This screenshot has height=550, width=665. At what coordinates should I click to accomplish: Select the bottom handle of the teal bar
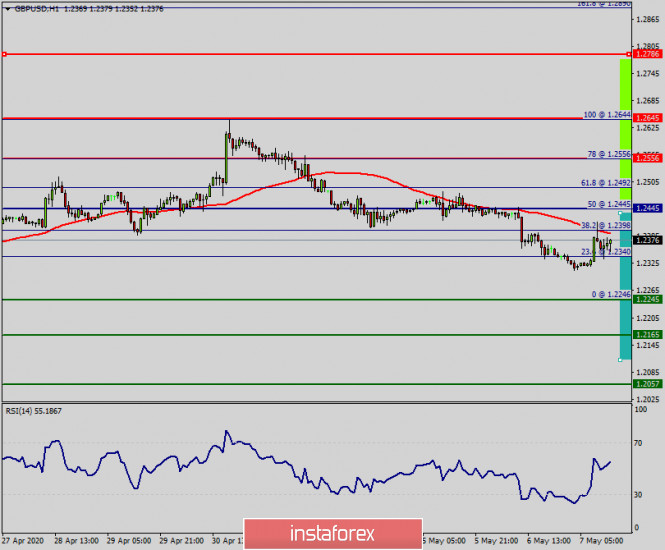click(x=620, y=360)
